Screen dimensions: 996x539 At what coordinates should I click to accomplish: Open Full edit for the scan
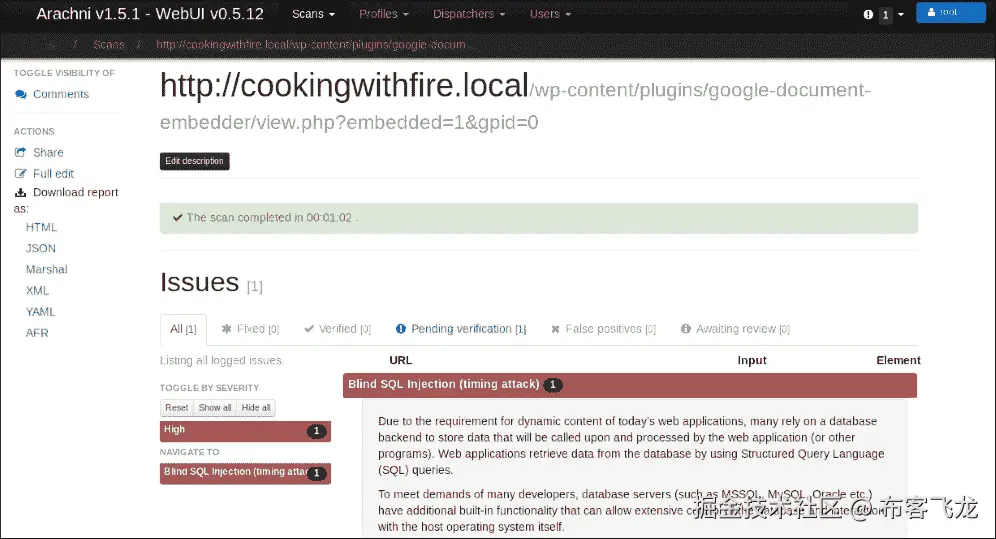click(x=53, y=173)
